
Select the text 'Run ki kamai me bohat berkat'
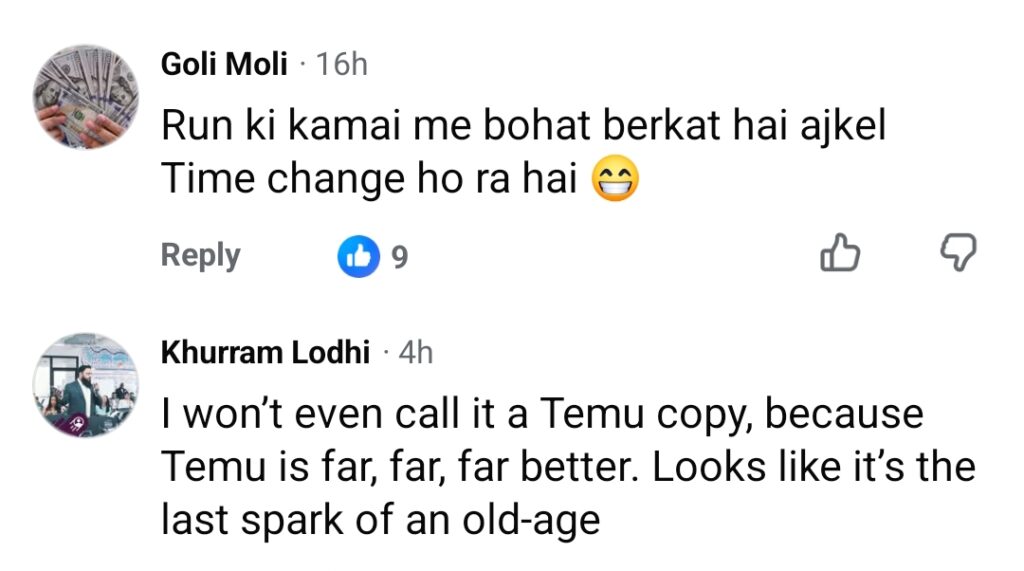(441, 125)
